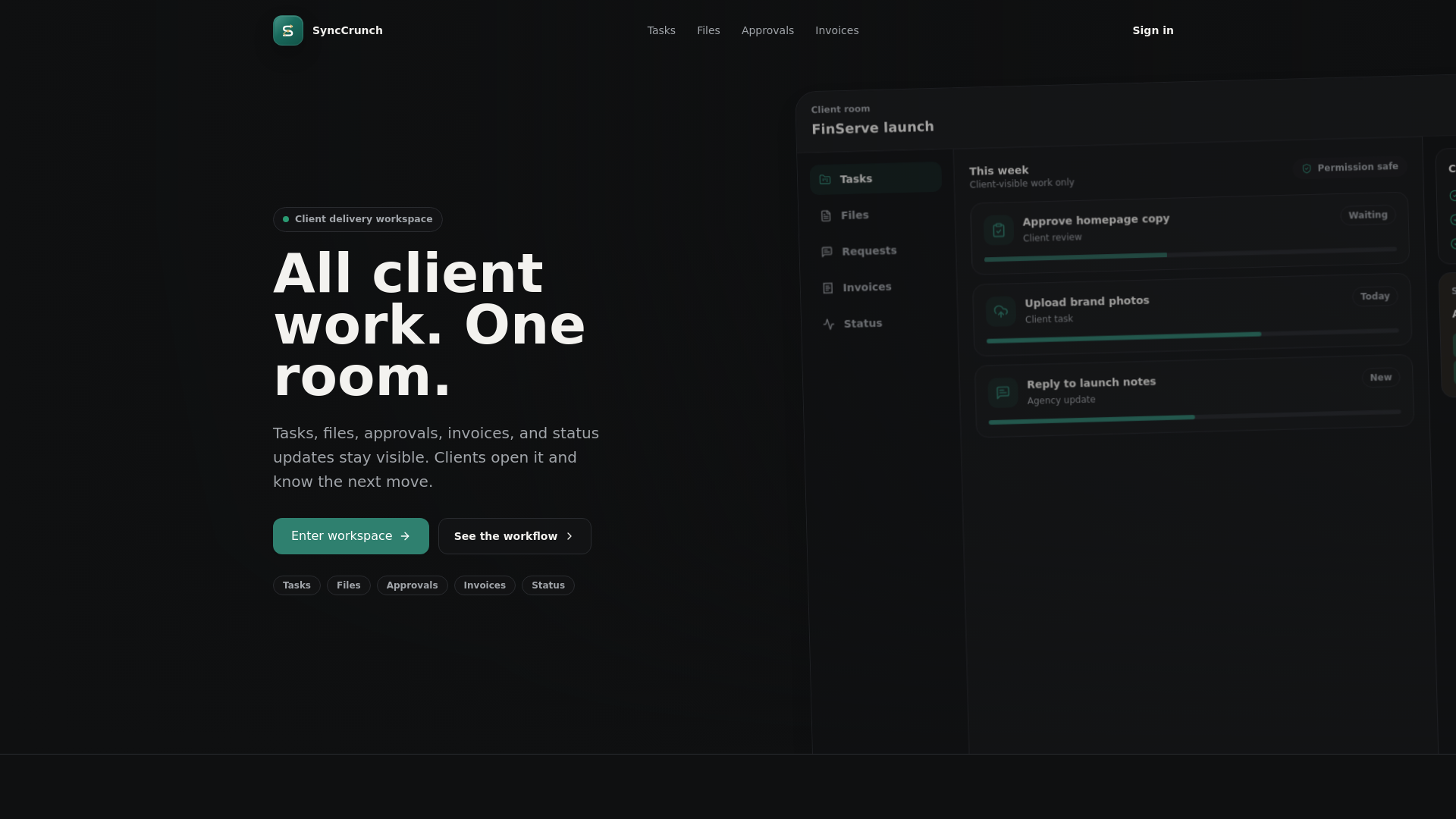Image resolution: width=1456 pixels, height=819 pixels.
Task: Click progress bar under Reply to launch notes
Action: tap(1195, 416)
